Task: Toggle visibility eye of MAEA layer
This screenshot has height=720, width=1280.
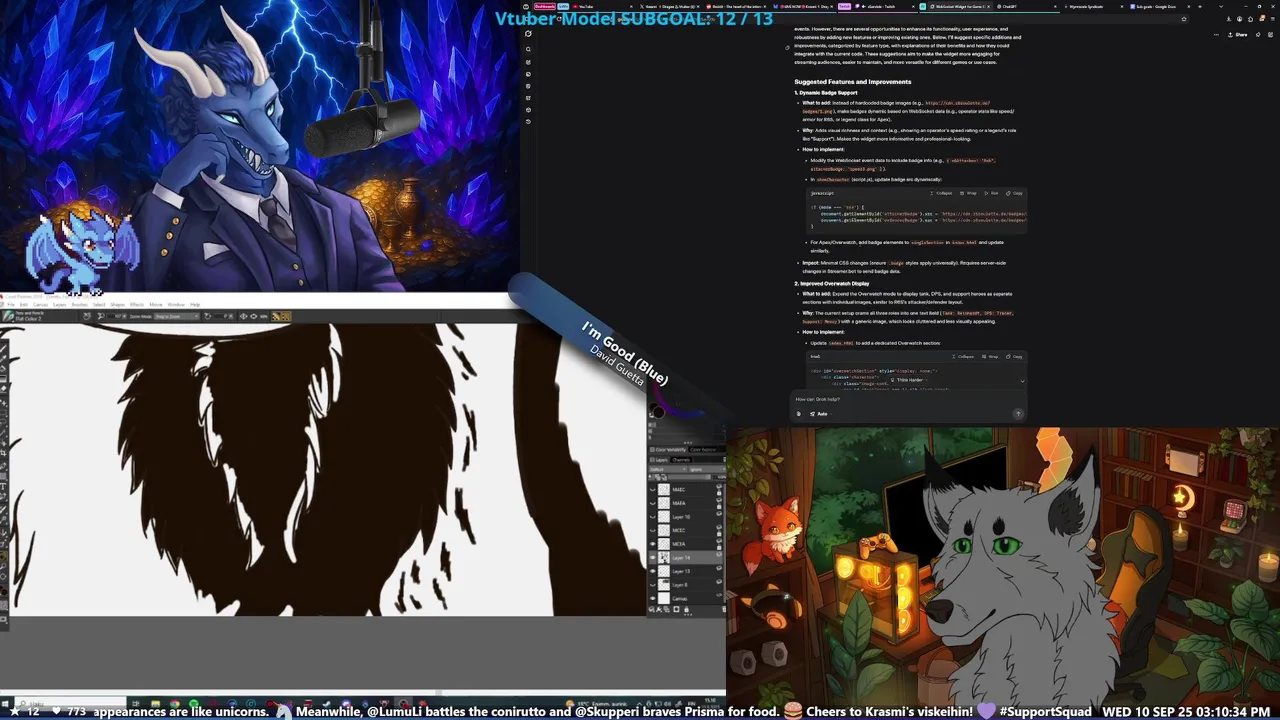Action: click(x=652, y=503)
